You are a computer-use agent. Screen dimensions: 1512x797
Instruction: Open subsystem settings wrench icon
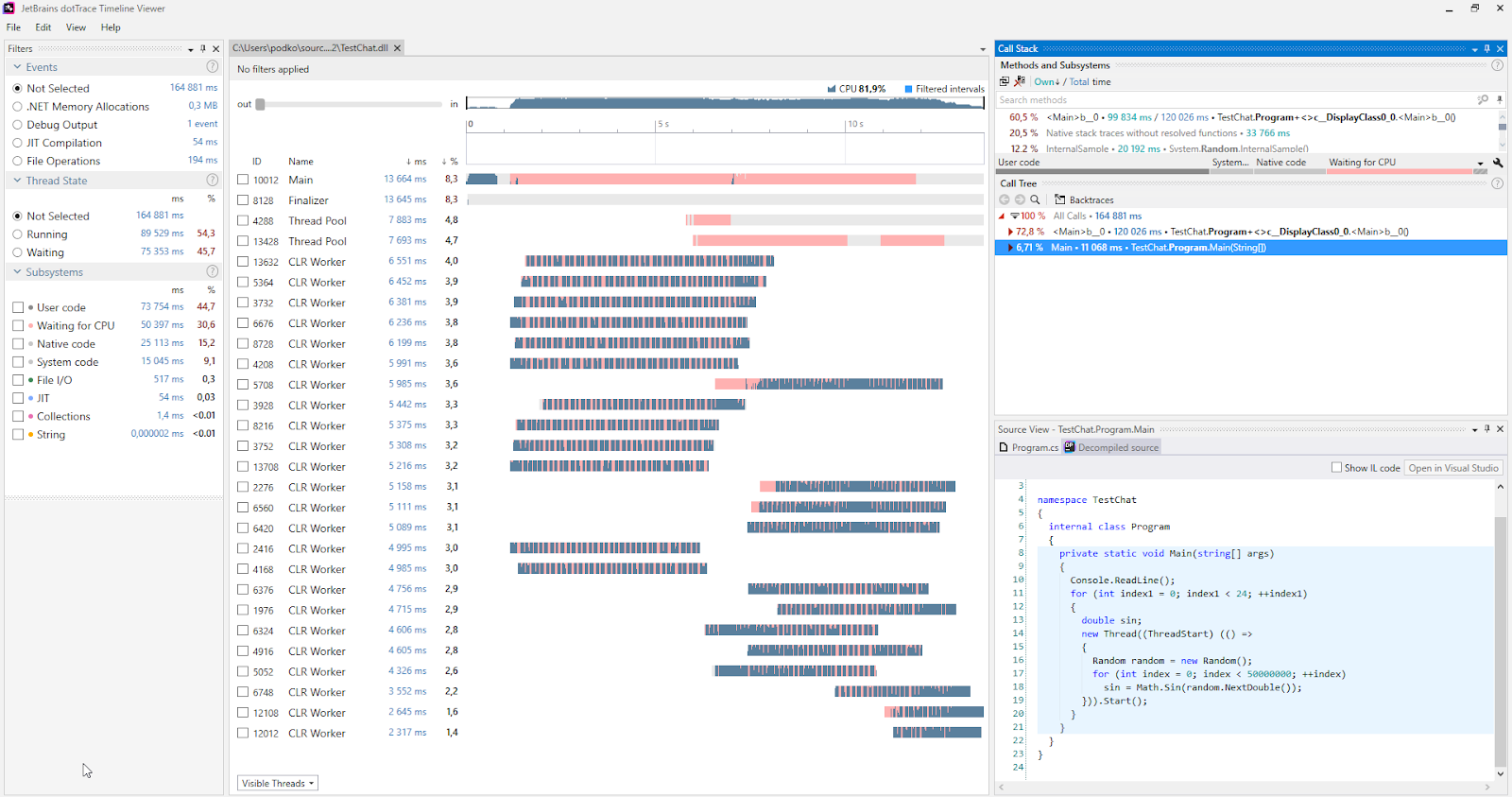point(1498,163)
